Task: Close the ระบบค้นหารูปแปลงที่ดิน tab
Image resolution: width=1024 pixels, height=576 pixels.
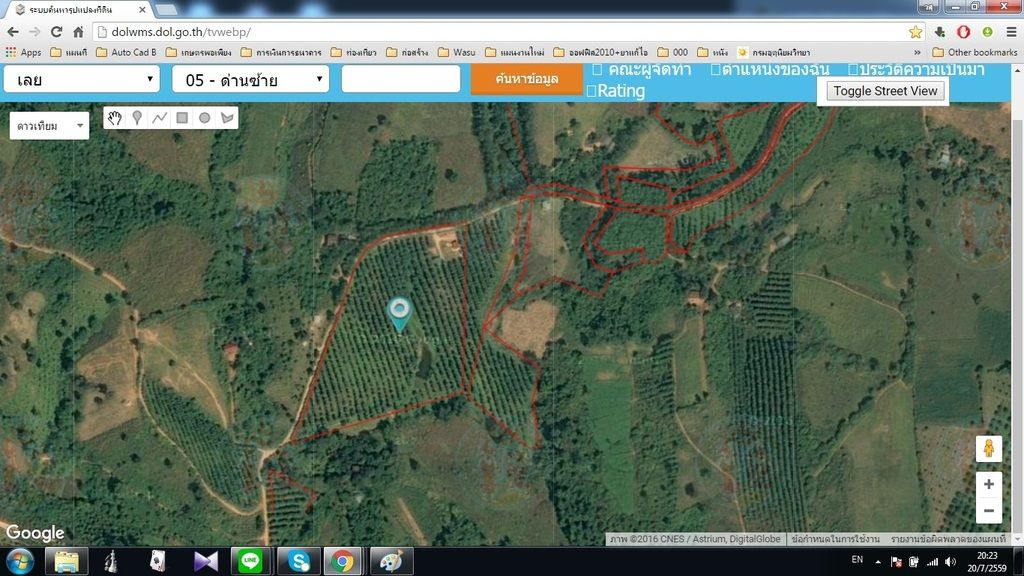Action: click(142, 10)
